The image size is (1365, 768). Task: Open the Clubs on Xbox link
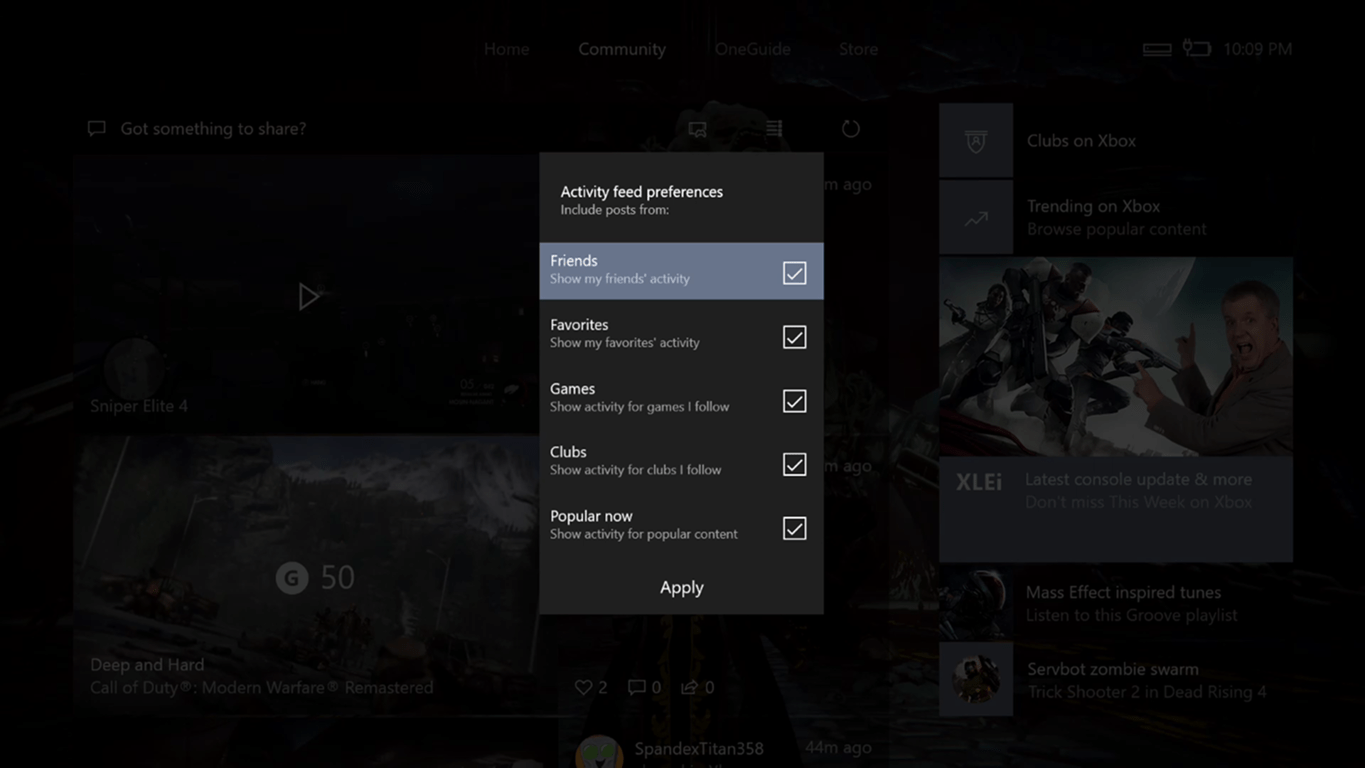[1081, 141]
